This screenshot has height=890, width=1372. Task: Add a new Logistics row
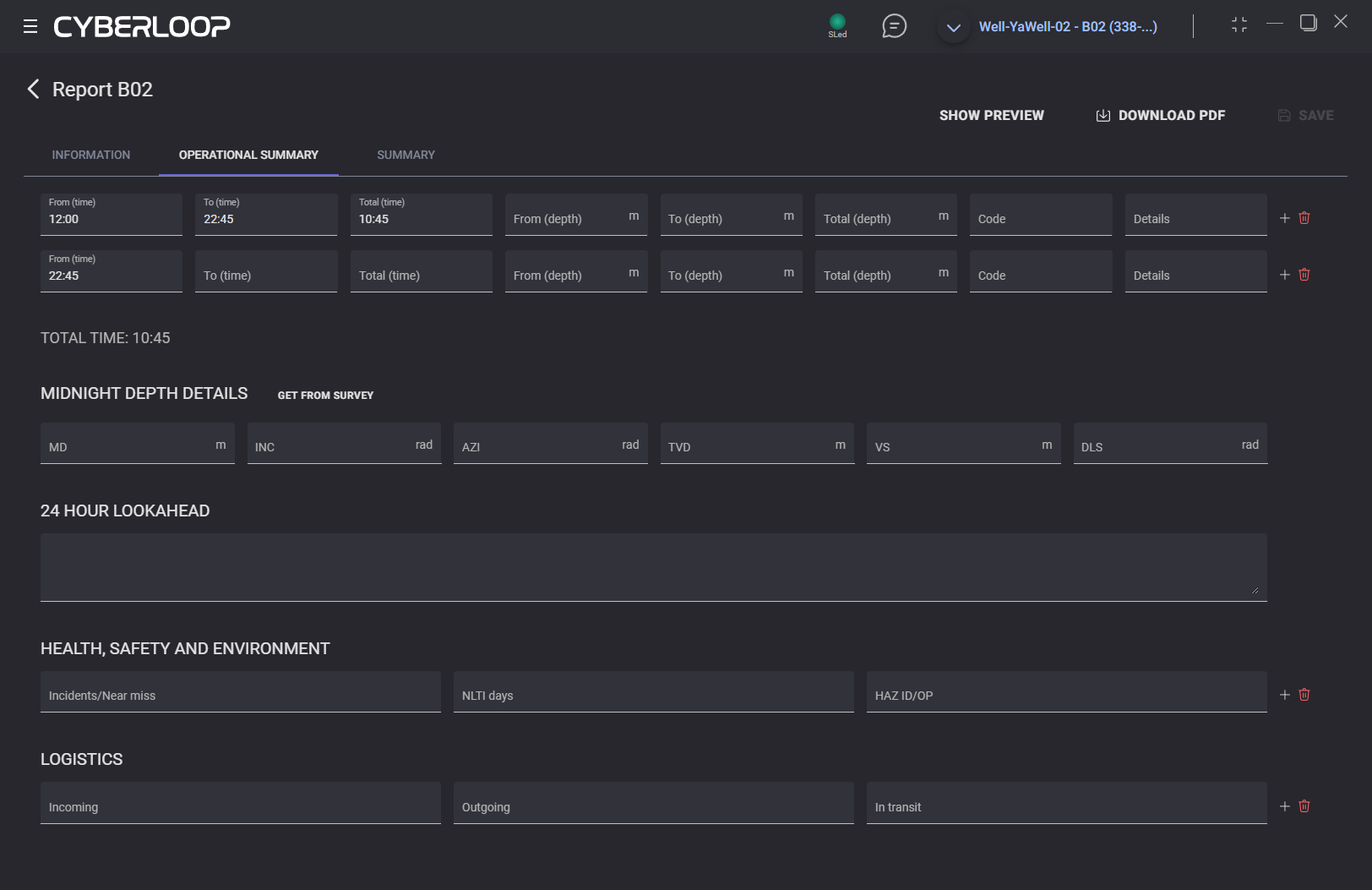[x=1284, y=806]
